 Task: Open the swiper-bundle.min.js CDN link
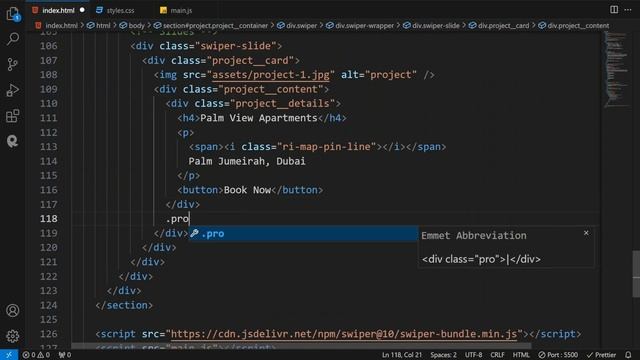tap(344, 334)
